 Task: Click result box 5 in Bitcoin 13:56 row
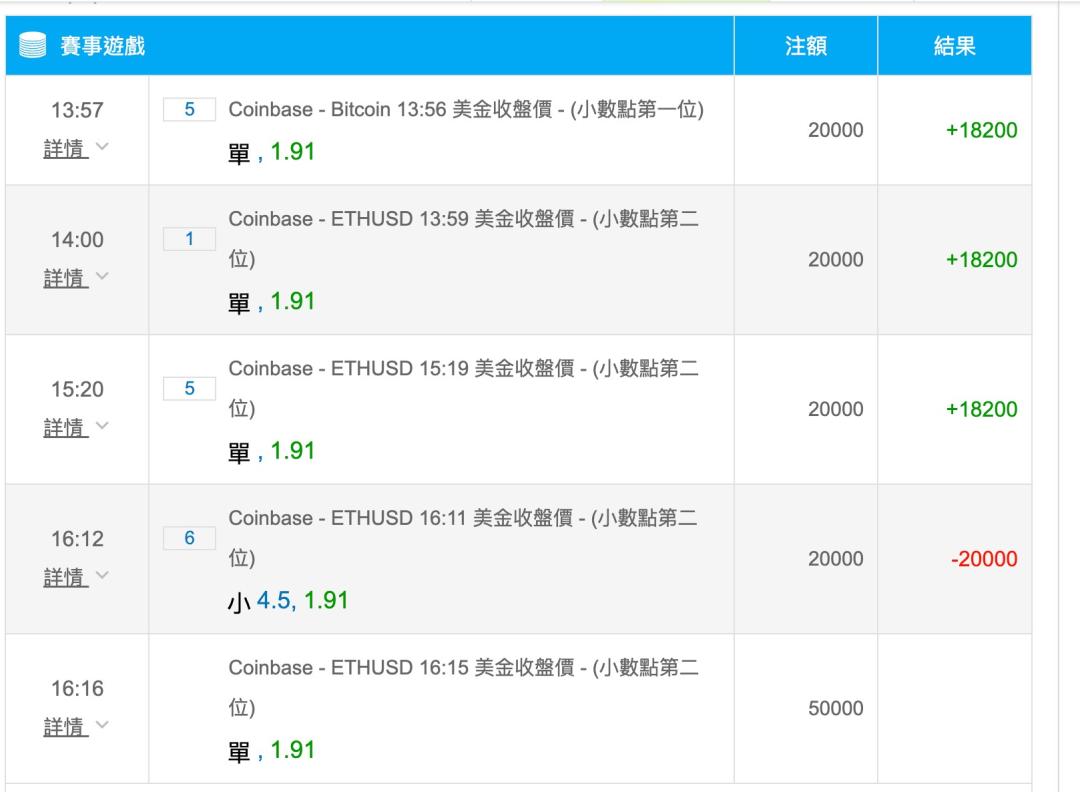[x=189, y=110]
